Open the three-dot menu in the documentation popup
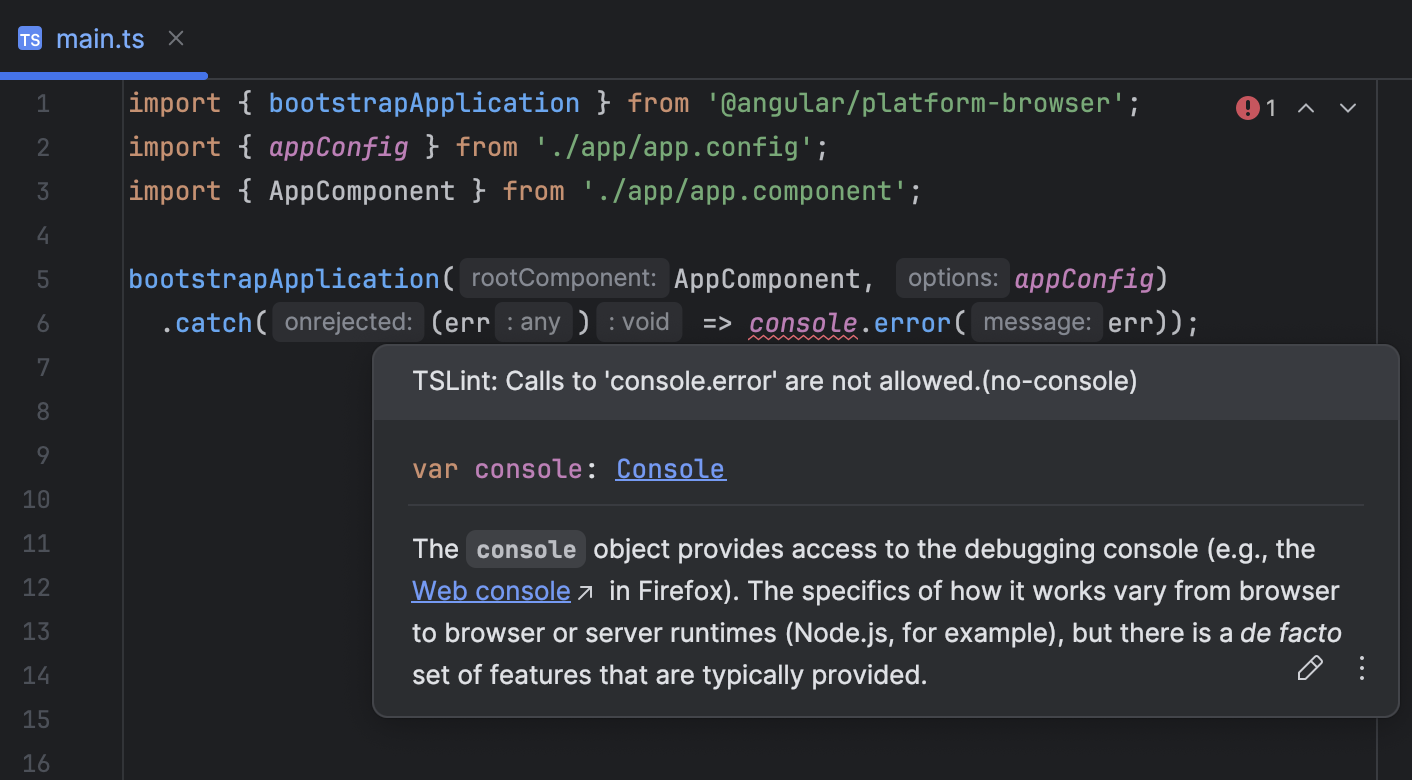The height and width of the screenshot is (780, 1412). pyautogui.click(x=1361, y=667)
